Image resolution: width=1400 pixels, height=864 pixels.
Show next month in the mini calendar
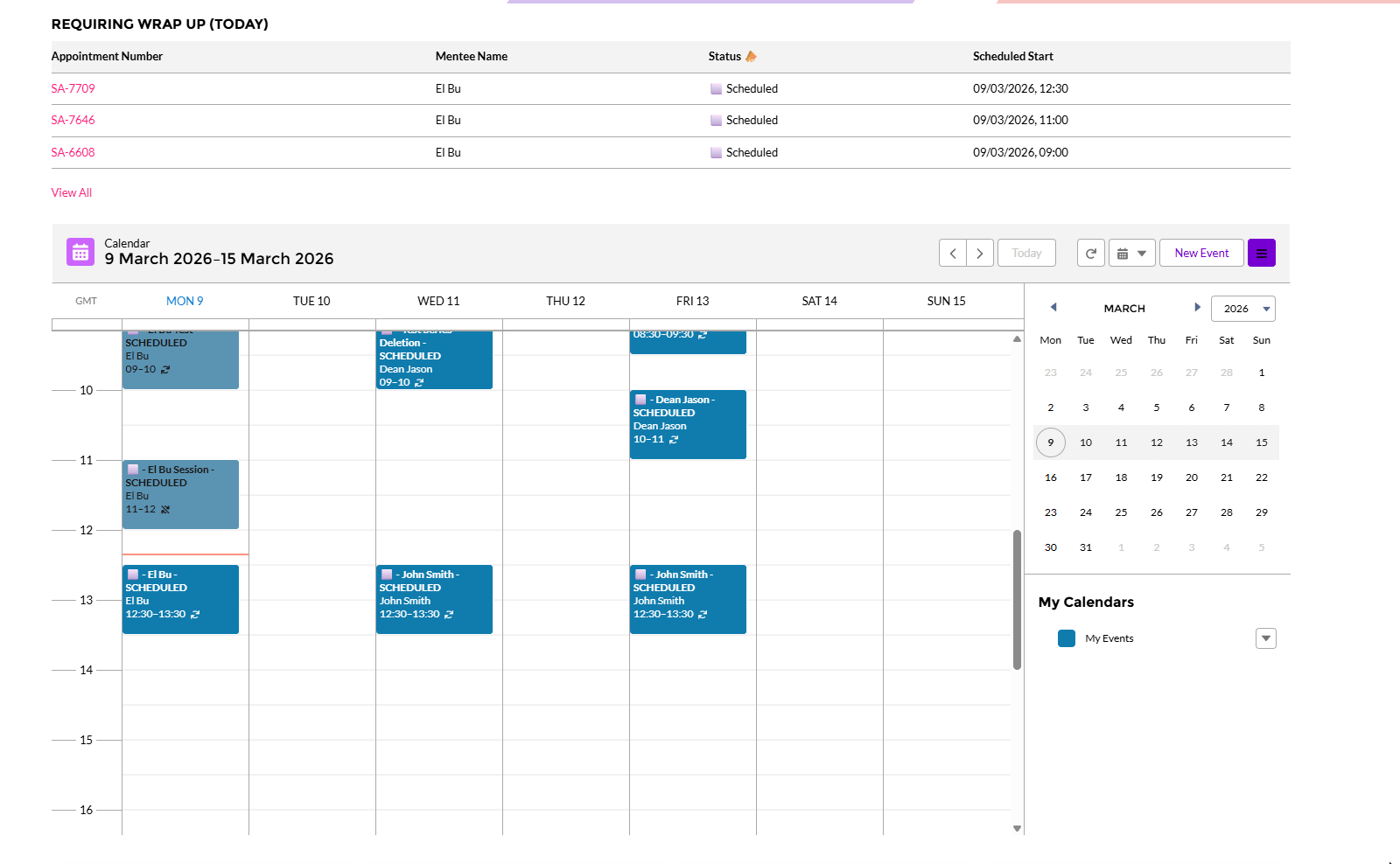(1197, 308)
